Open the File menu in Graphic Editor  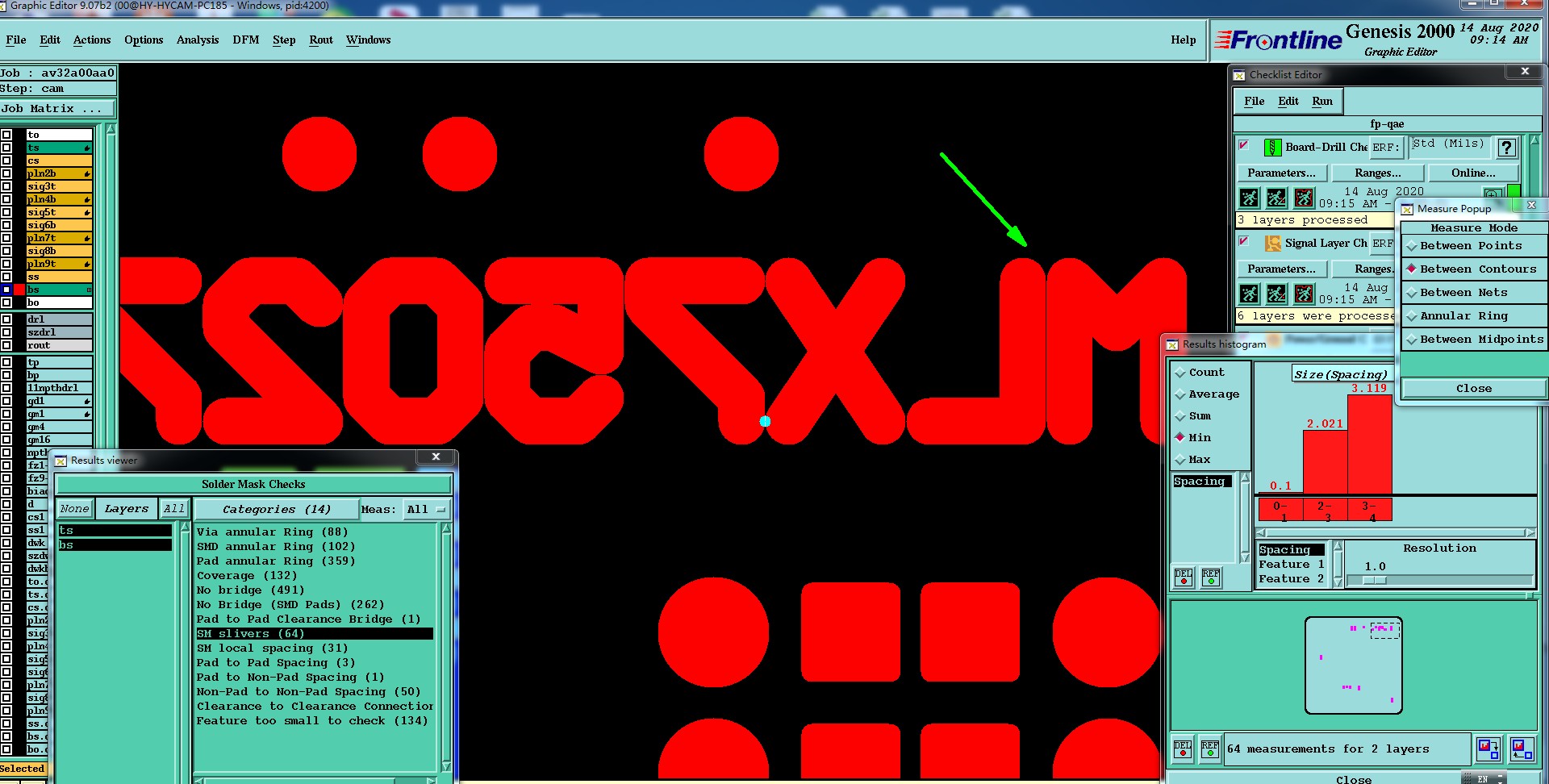[x=16, y=40]
